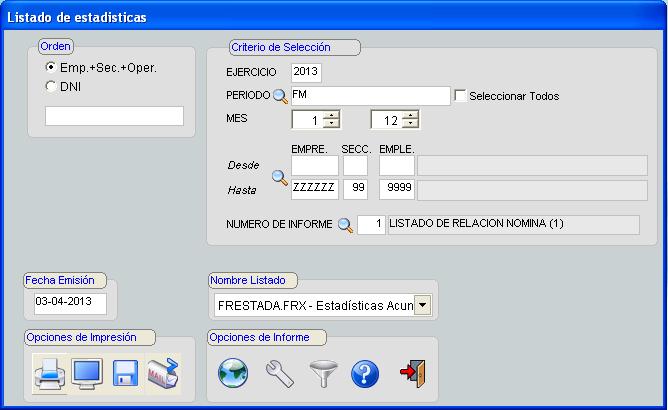The image size is (668, 410).
Task: Save the report with the floppy disk icon
Action: point(125,373)
